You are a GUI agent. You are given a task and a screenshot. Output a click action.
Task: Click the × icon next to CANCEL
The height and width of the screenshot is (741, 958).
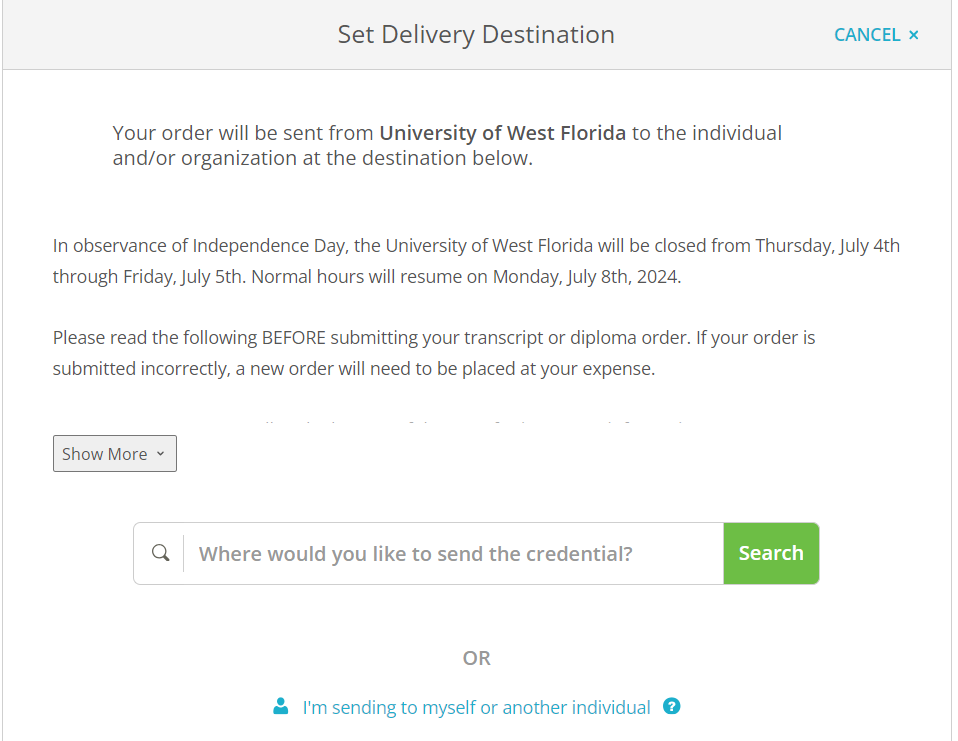click(x=913, y=35)
